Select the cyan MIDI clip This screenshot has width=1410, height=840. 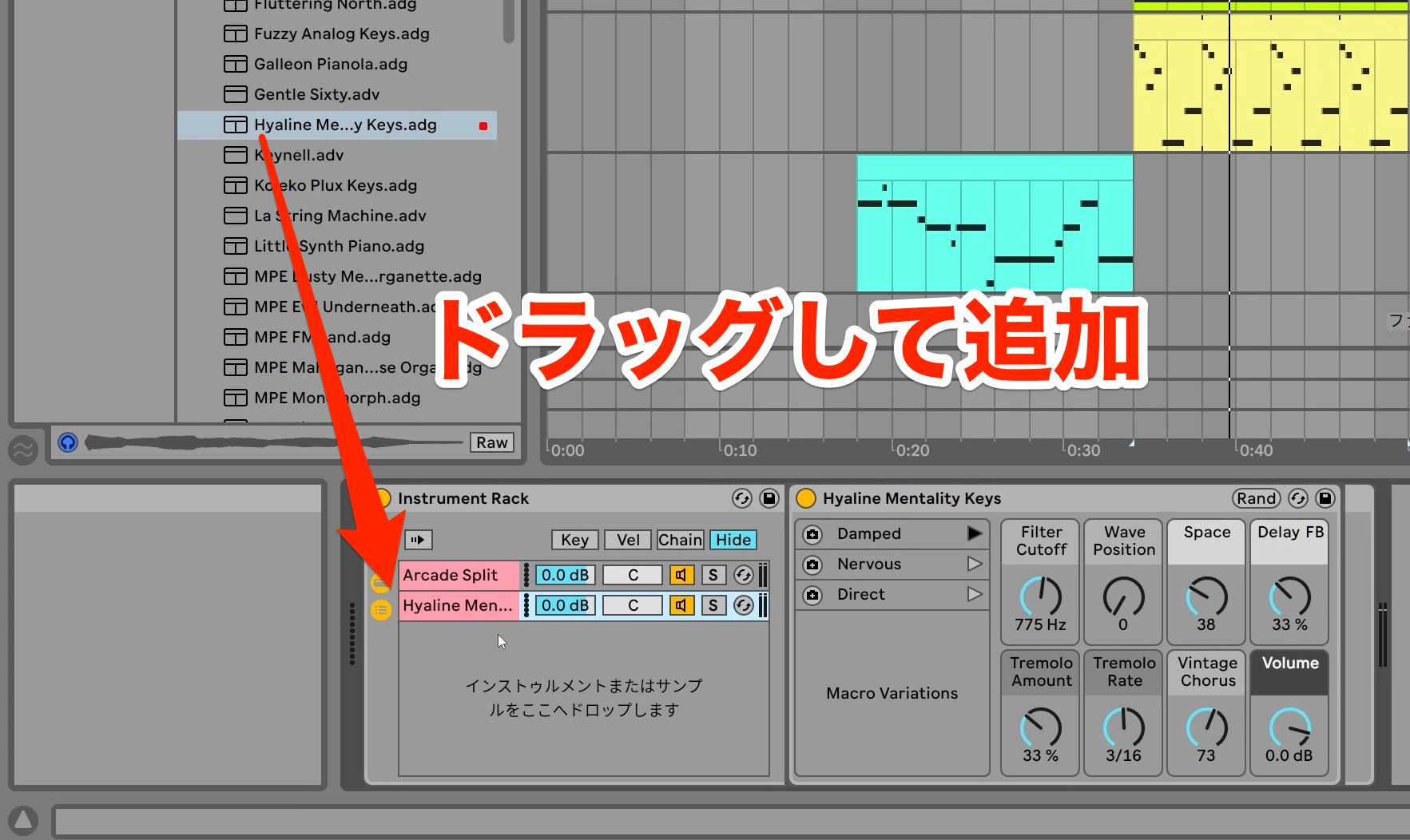995,224
